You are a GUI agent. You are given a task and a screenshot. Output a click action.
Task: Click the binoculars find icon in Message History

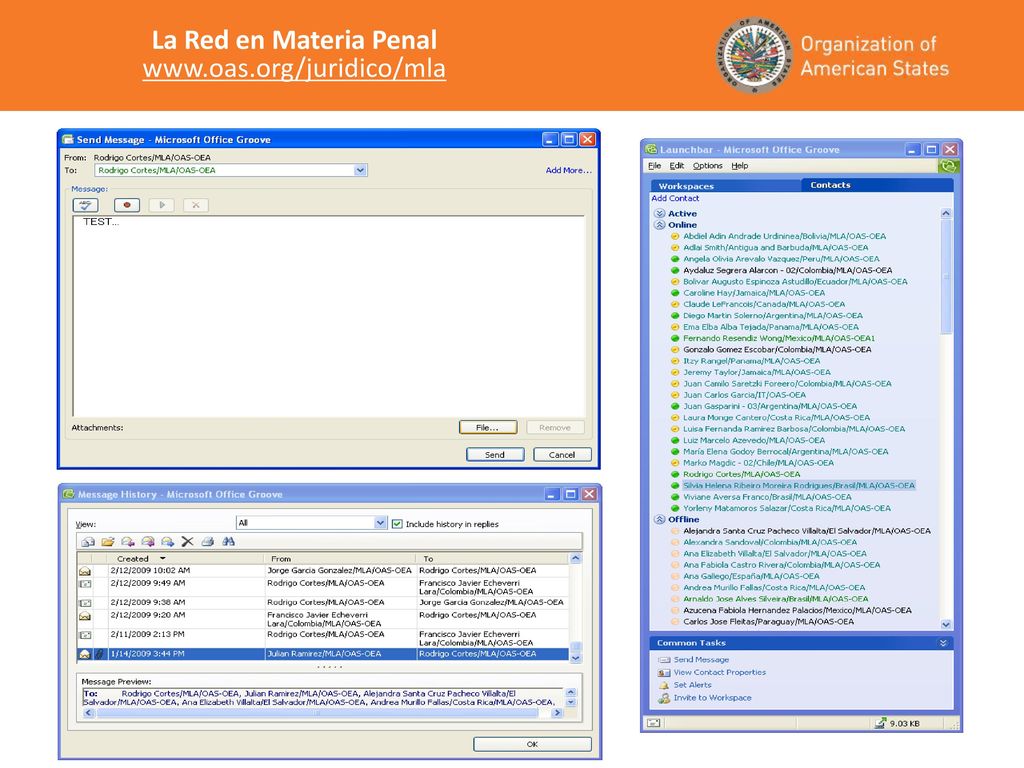[228, 541]
